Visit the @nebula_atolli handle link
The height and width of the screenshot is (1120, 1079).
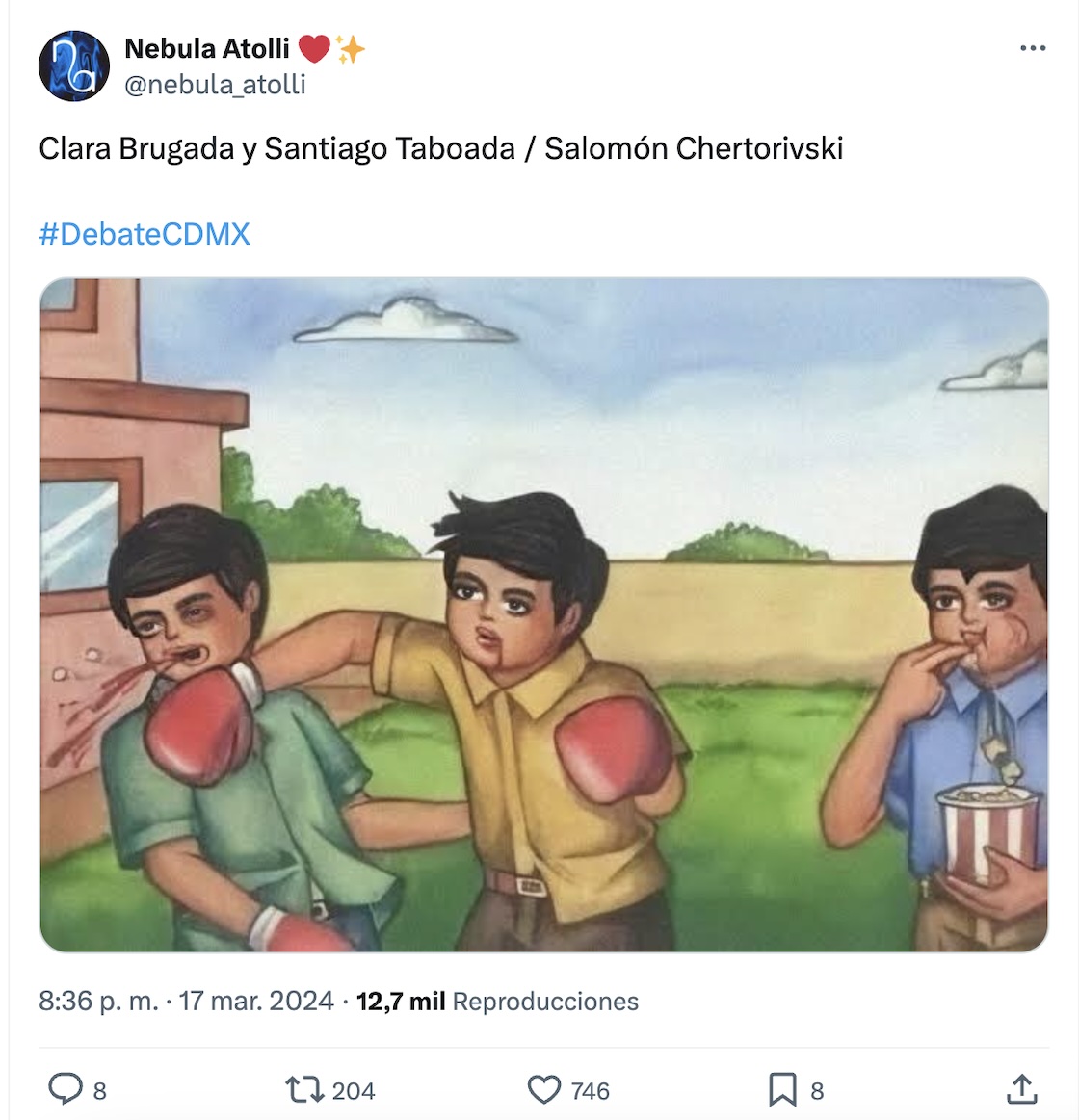tap(216, 85)
